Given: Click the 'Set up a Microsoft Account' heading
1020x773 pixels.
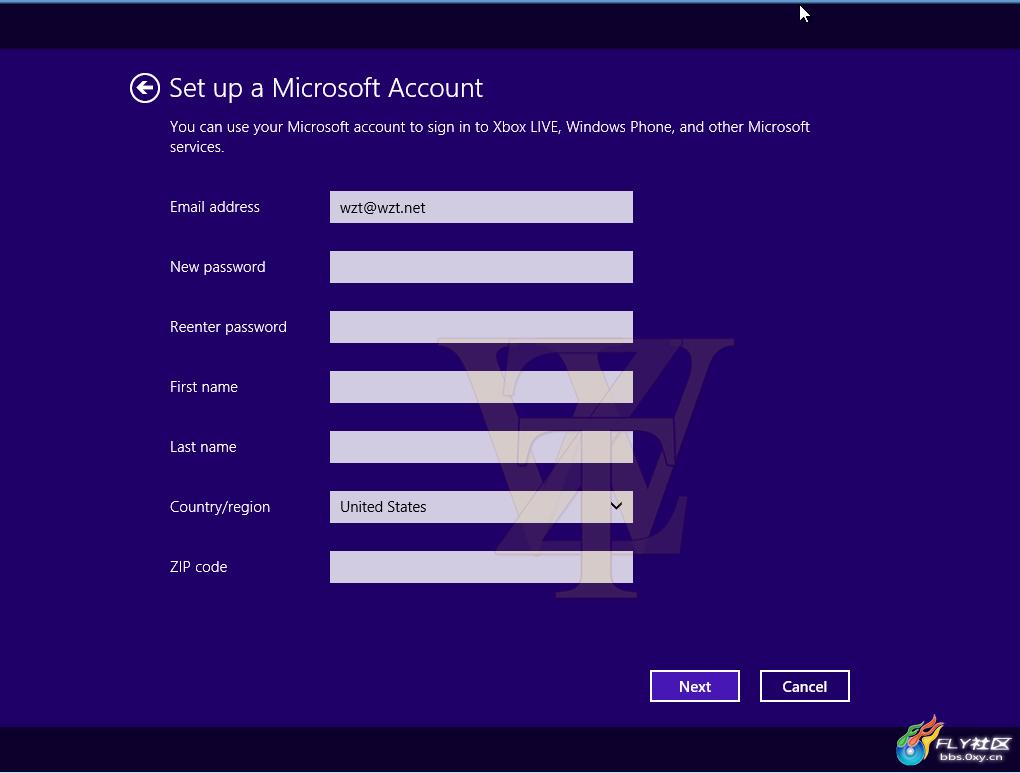Looking at the screenshot, I should tap(326, 88).
